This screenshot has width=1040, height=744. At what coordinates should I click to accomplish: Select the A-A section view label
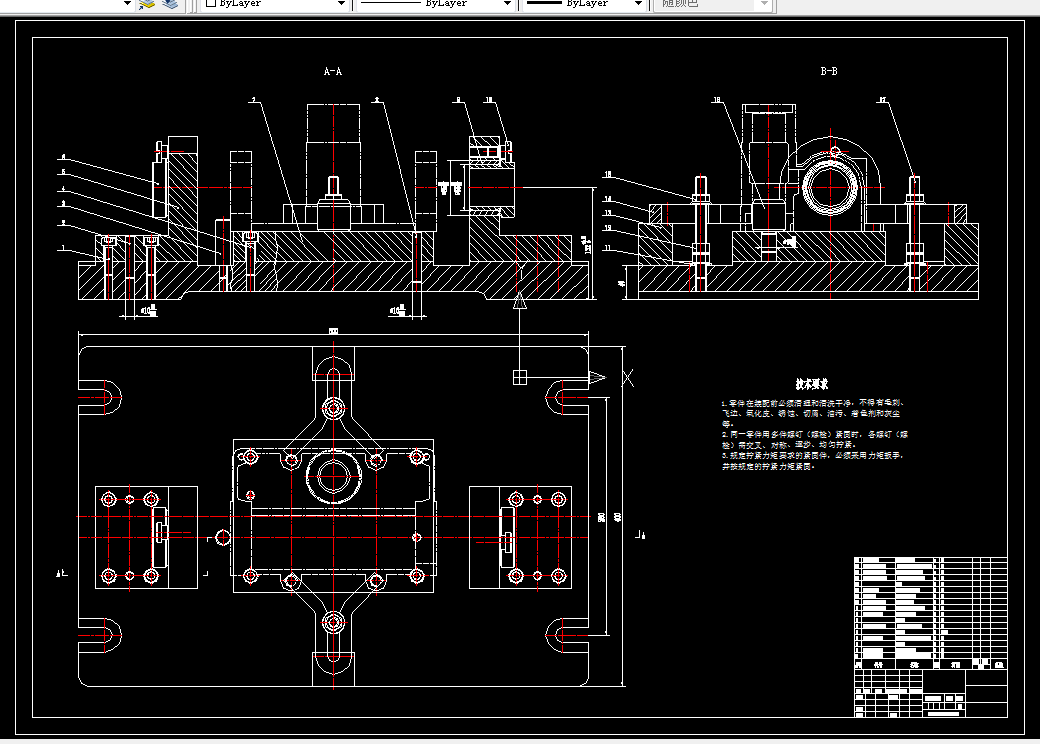[332, 71]
